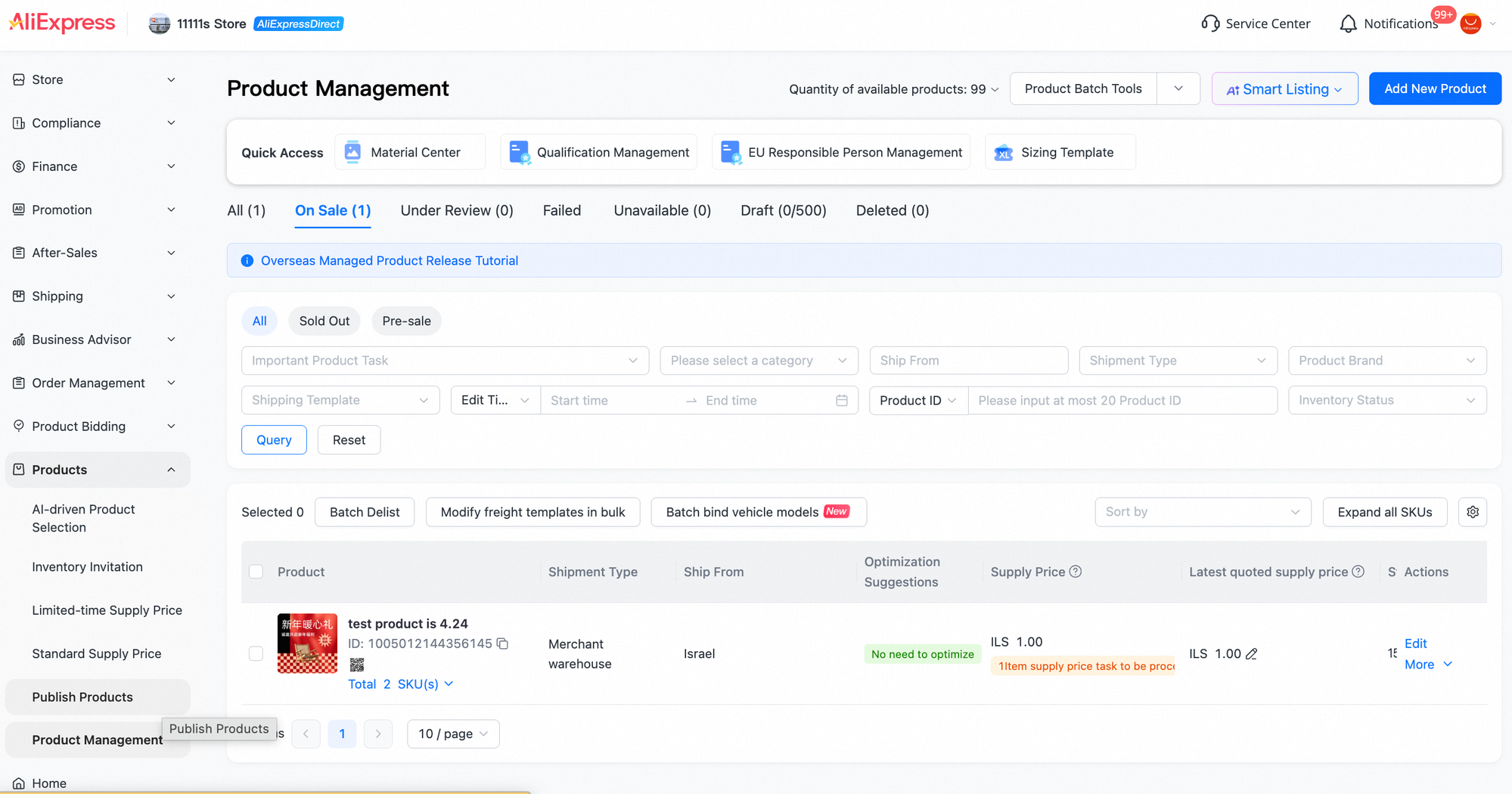
Task: Open the Inventory Status dropdown
Action: coord(1387,400)
